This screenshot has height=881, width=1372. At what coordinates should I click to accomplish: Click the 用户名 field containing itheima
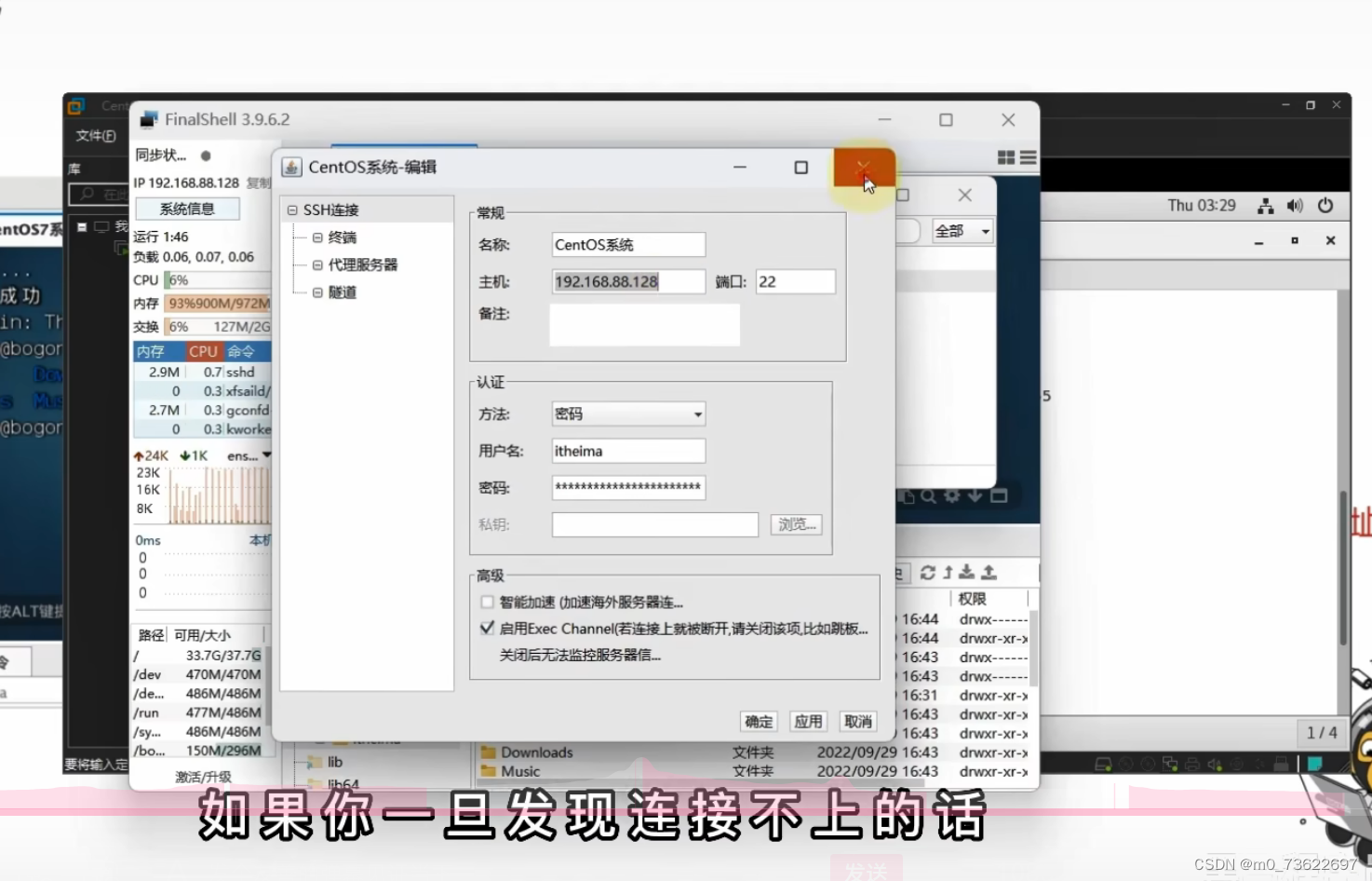[628, 451]
